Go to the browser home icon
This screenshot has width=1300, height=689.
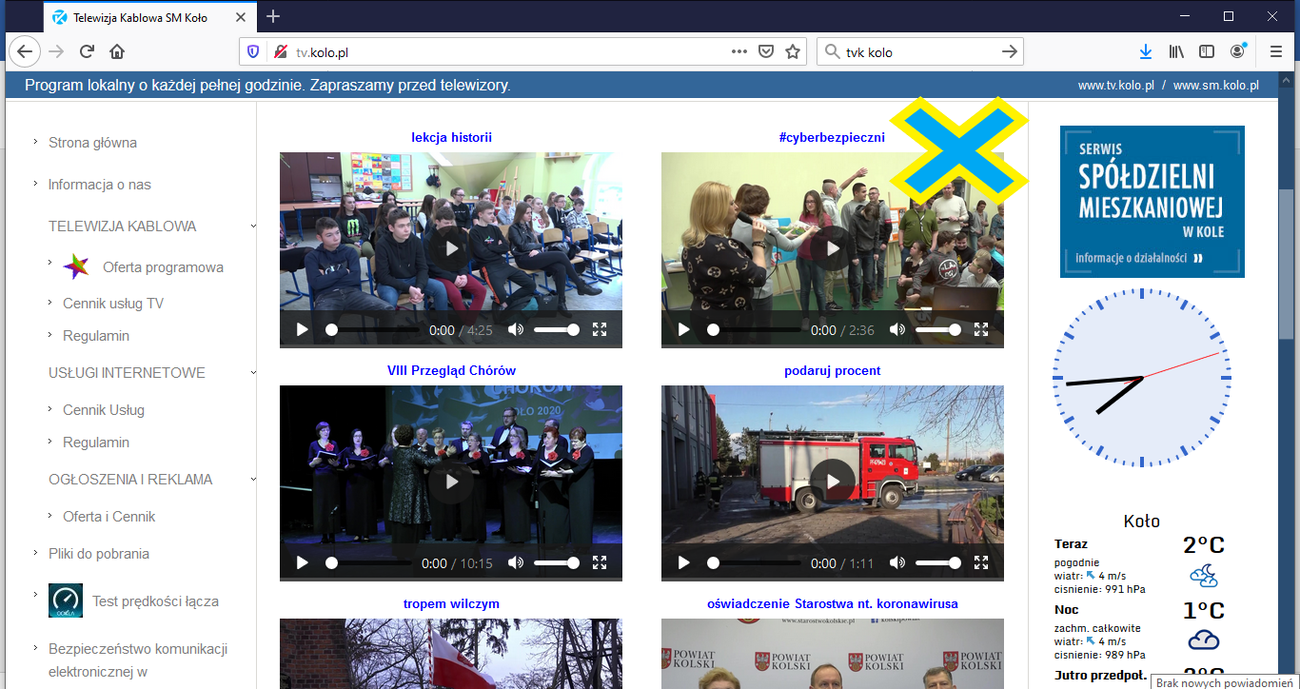[117, 51]
